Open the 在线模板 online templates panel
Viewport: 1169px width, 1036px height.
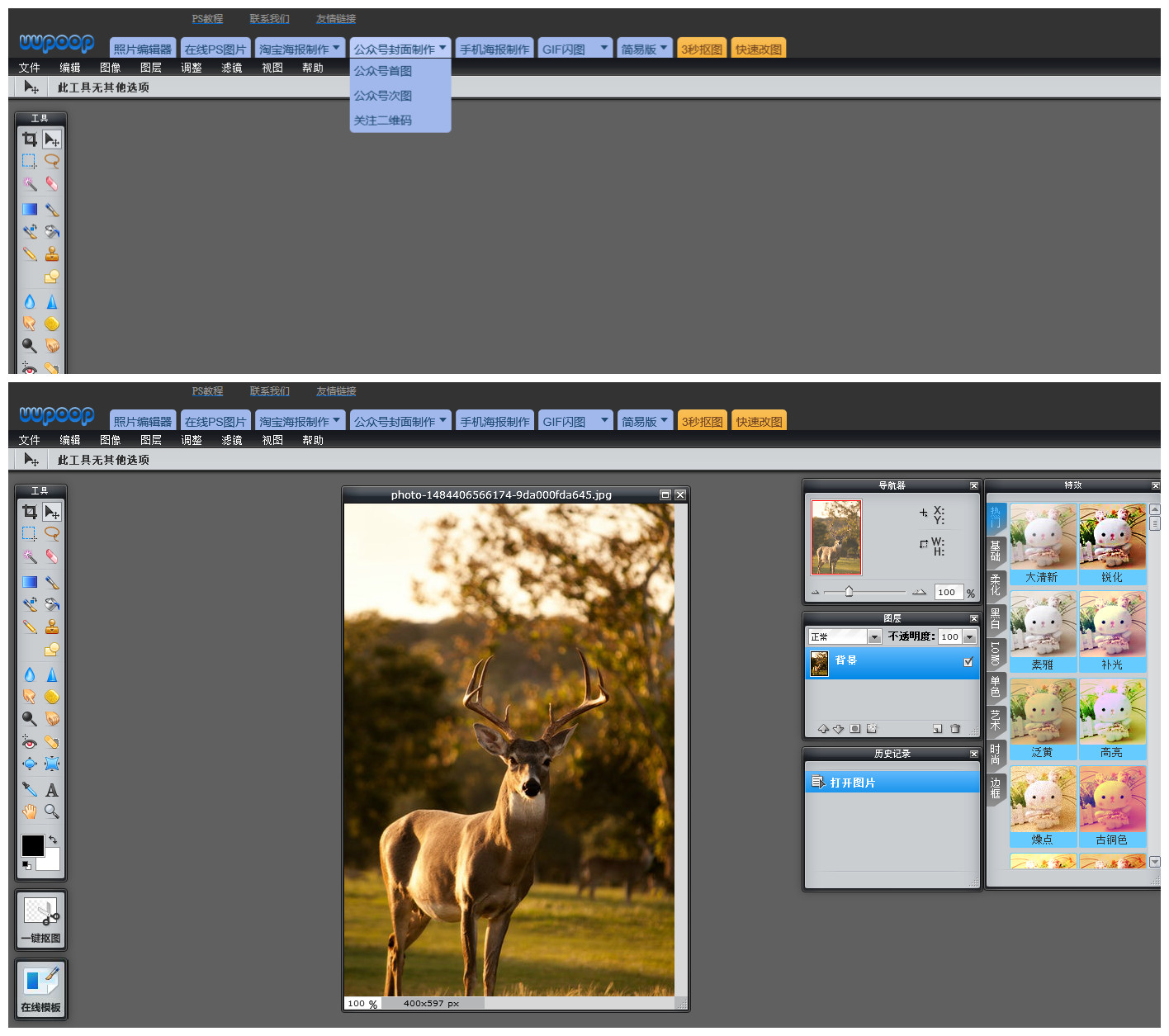point(40,989)
